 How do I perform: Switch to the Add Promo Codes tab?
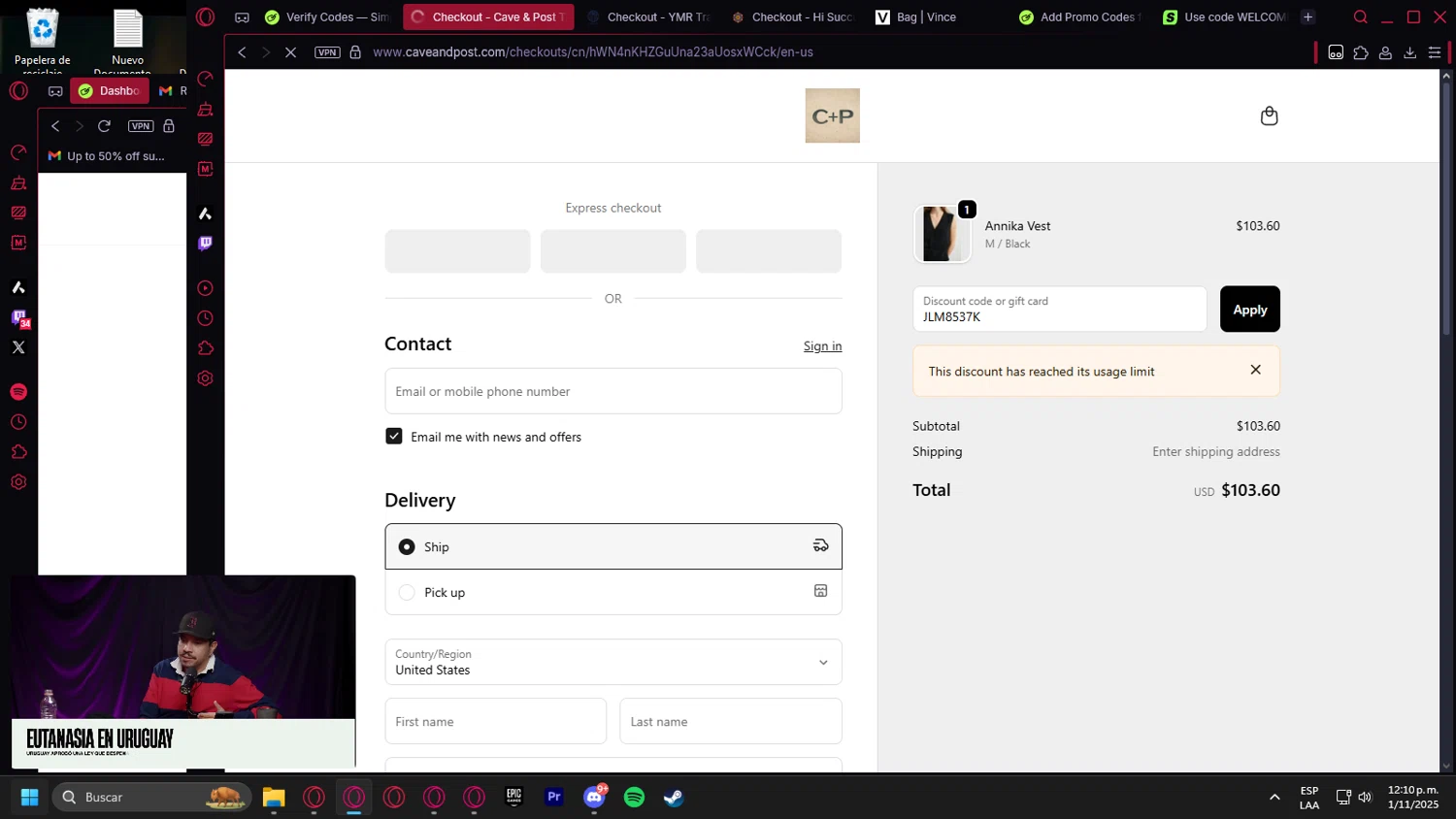pos(1082,17)
